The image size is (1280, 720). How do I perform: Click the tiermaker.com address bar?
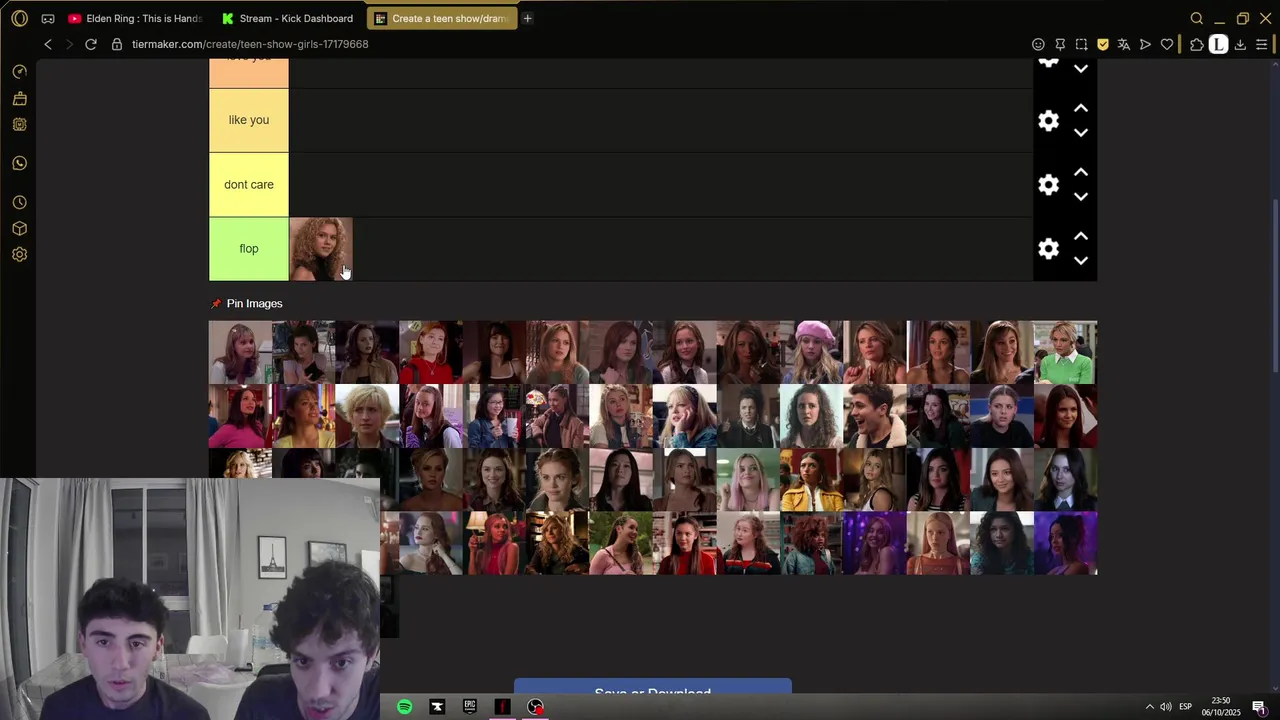[x=250, y=44]
